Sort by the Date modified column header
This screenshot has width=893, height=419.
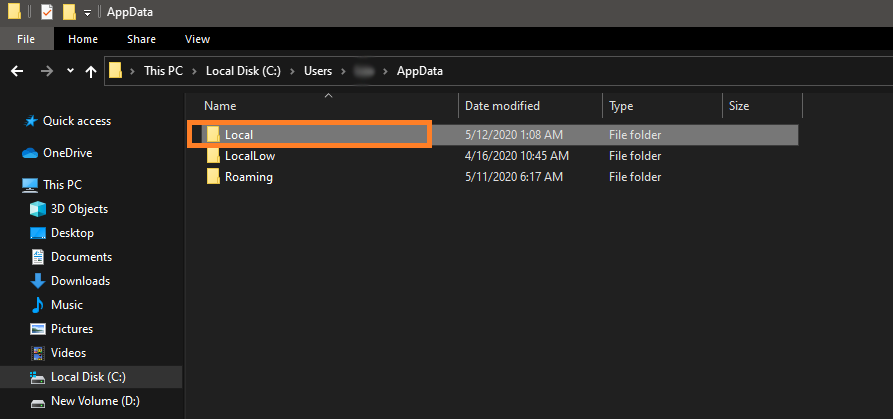pos(502,106)
